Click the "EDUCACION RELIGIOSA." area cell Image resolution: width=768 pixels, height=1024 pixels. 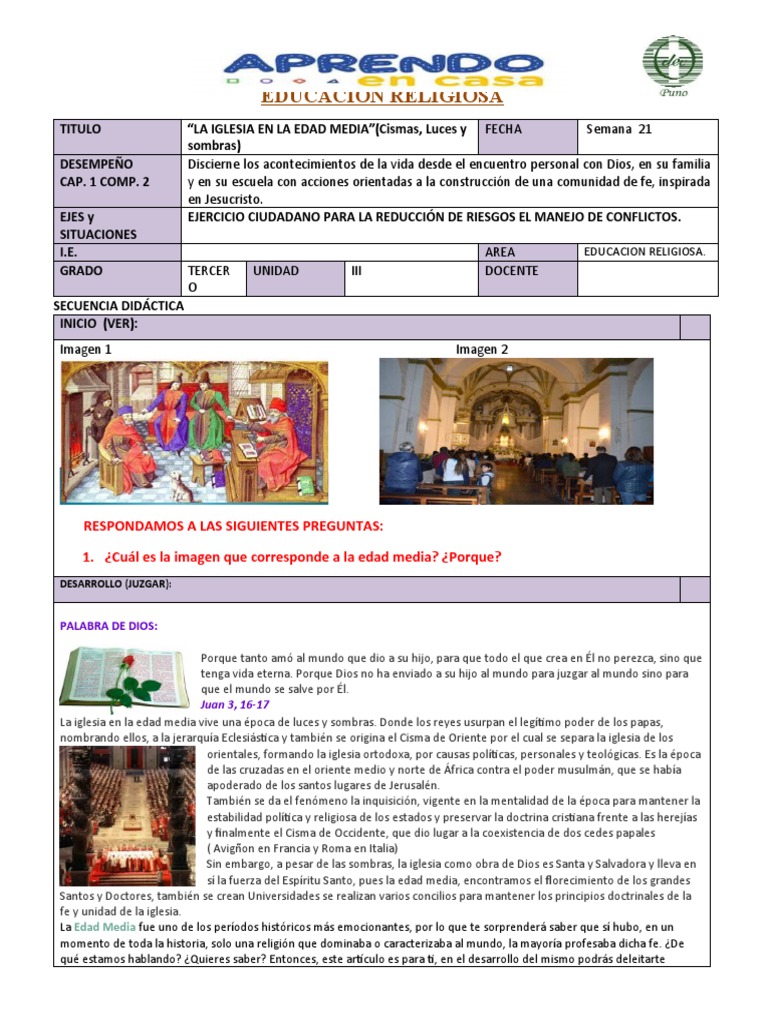[648, 252]
